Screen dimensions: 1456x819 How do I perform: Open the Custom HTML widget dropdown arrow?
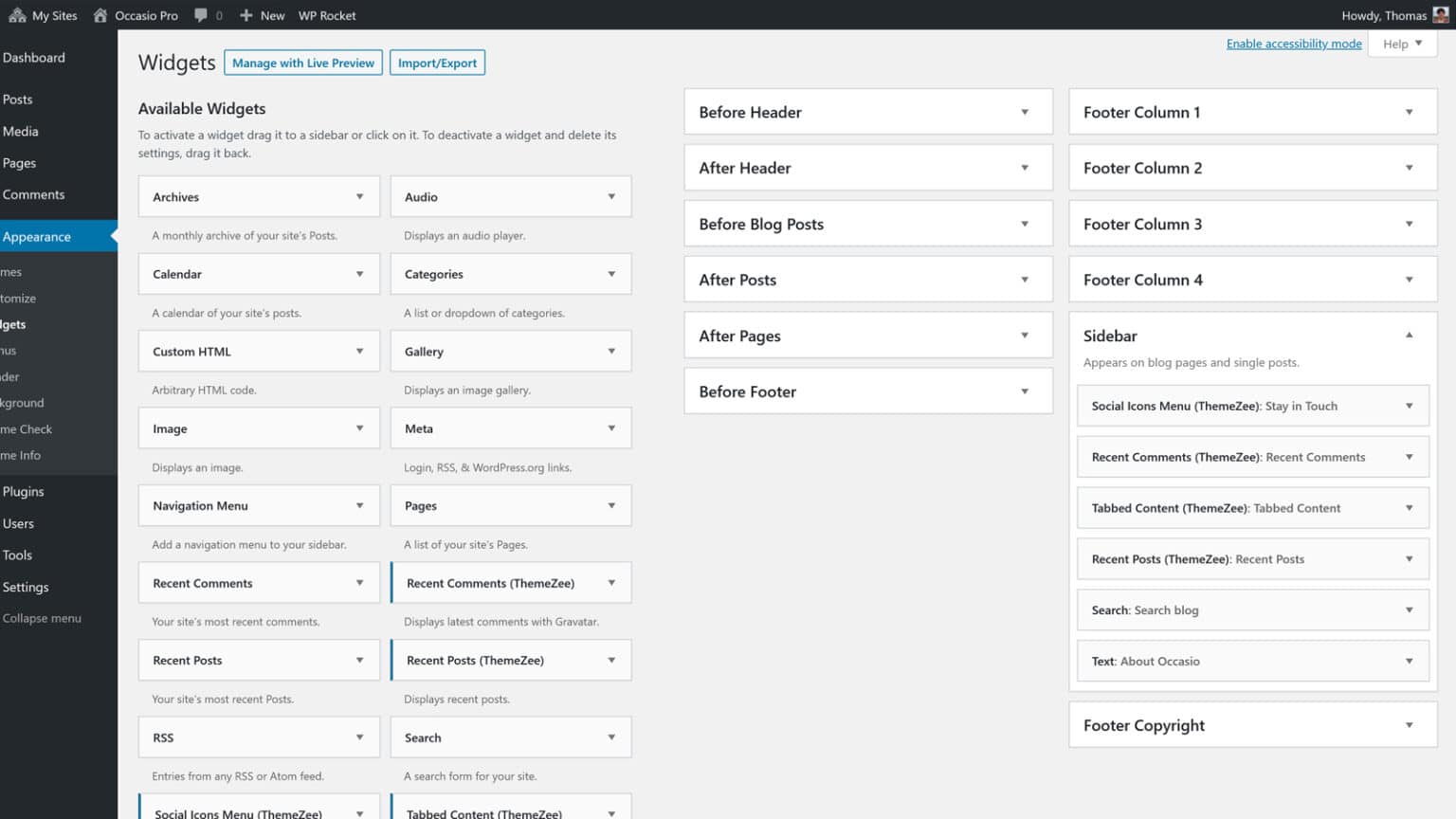click(360, 352)
